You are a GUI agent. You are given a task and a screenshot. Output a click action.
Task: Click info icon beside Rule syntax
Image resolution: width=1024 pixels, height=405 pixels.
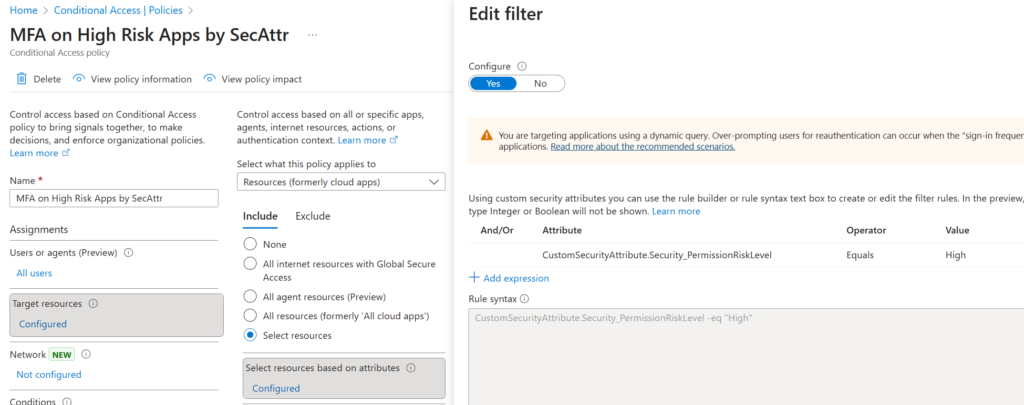click(525, 298)
